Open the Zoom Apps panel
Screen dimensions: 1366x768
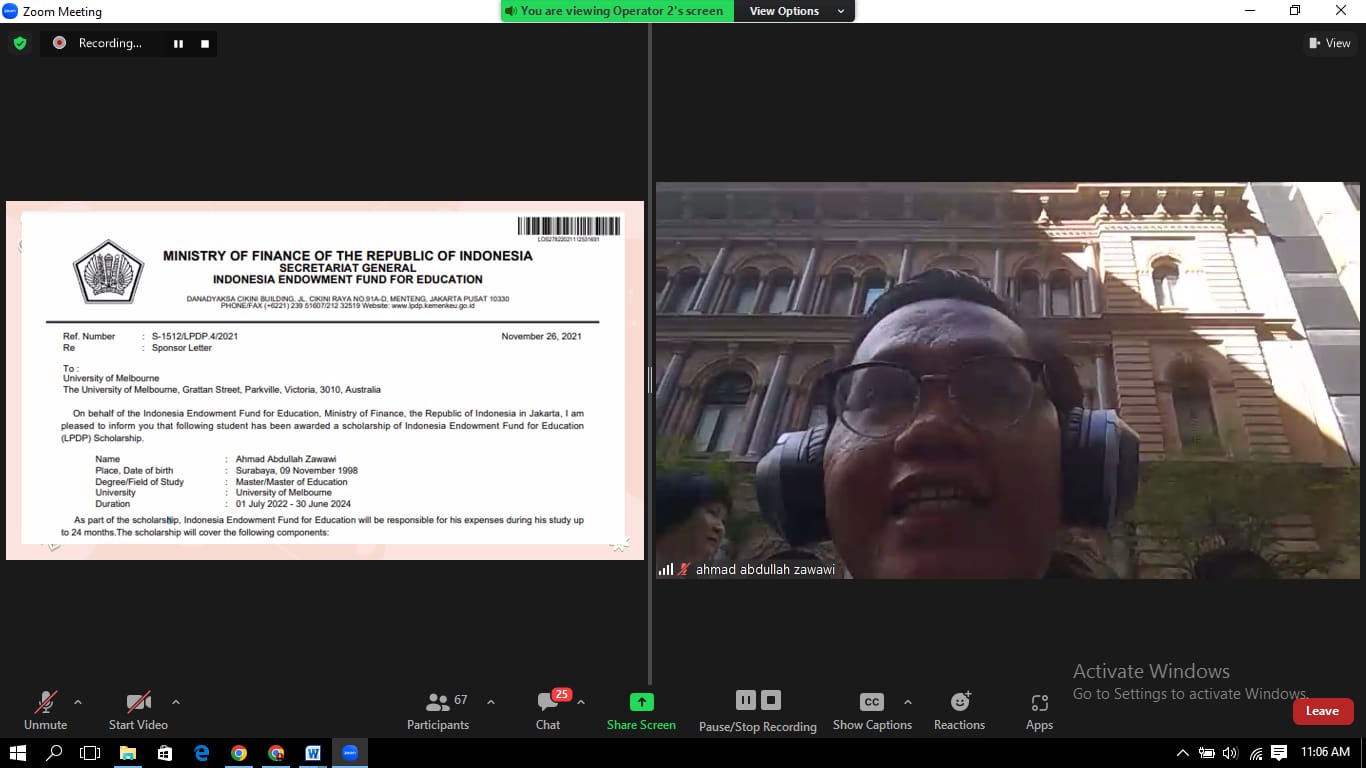pos(1039,710)
